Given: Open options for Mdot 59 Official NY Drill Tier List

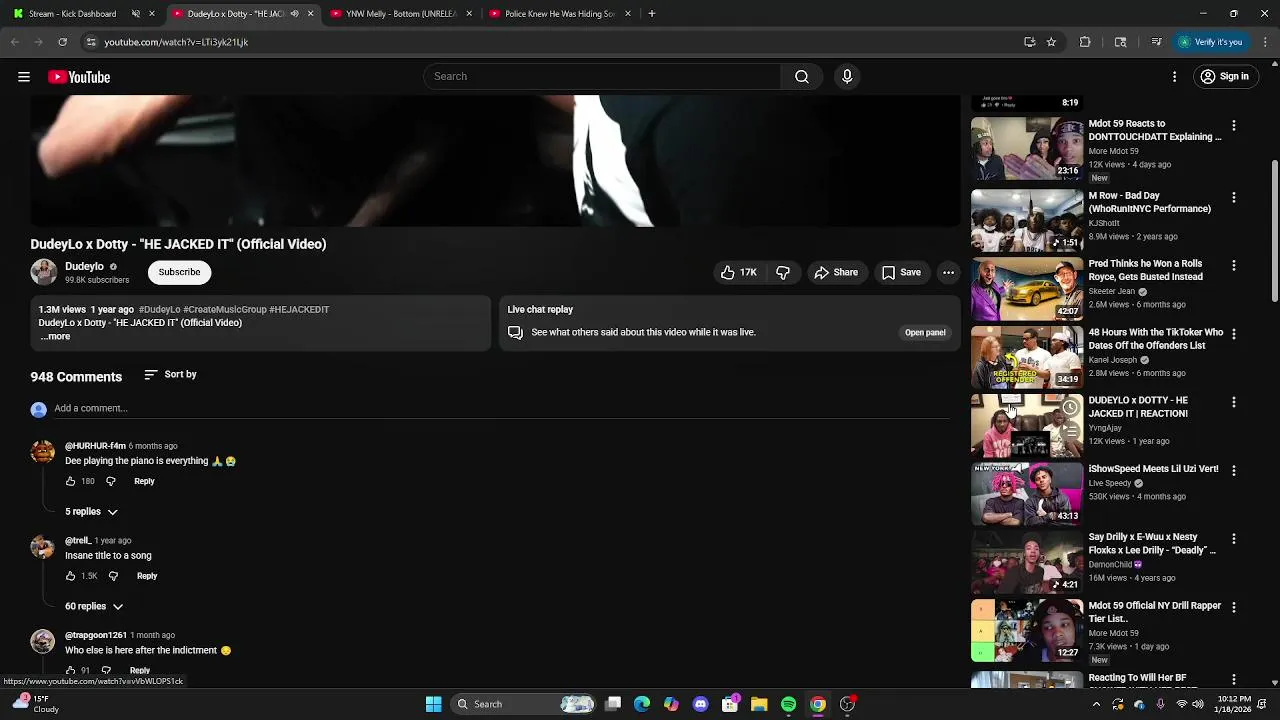Looking at the screenshot, I should coord(1234,607).
